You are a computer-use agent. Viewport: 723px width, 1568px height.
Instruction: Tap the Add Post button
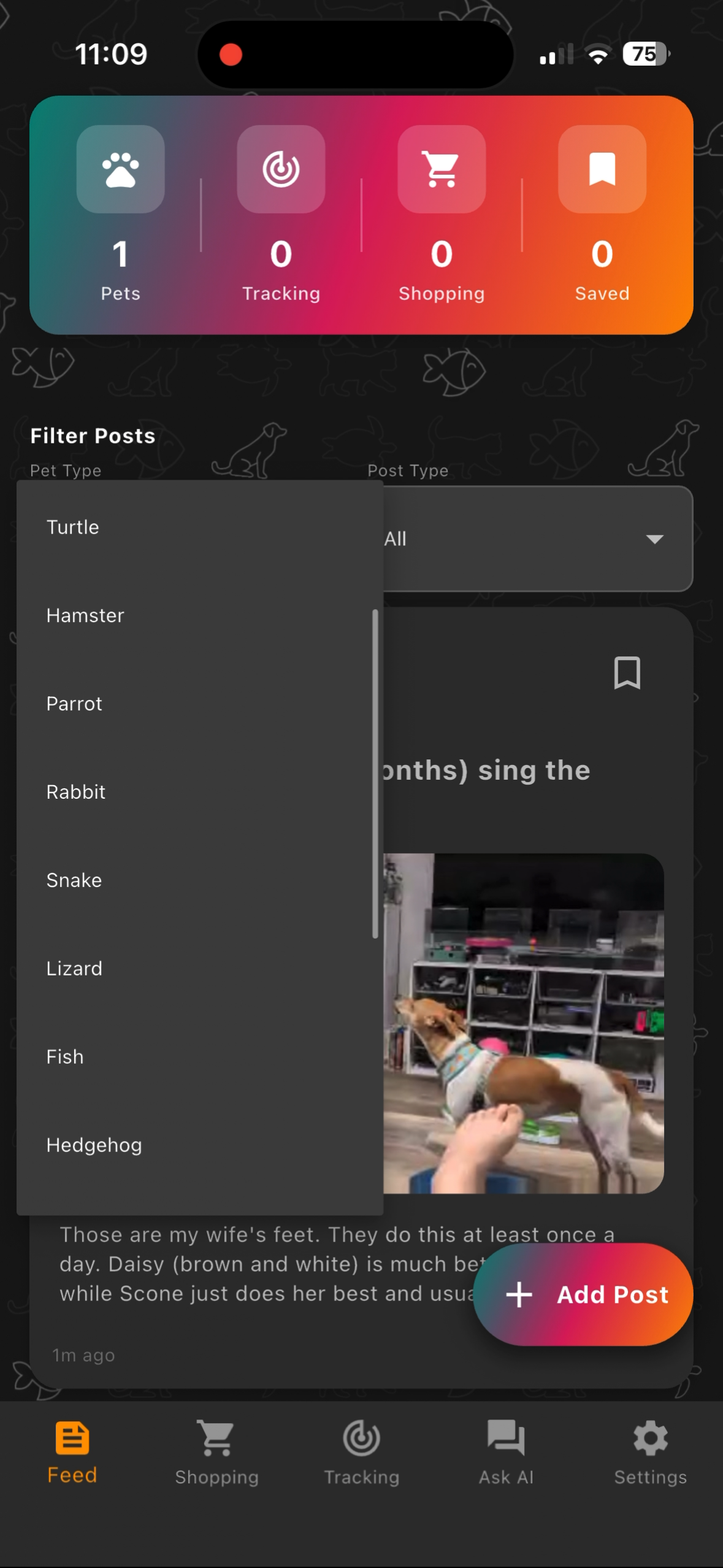583,1294
